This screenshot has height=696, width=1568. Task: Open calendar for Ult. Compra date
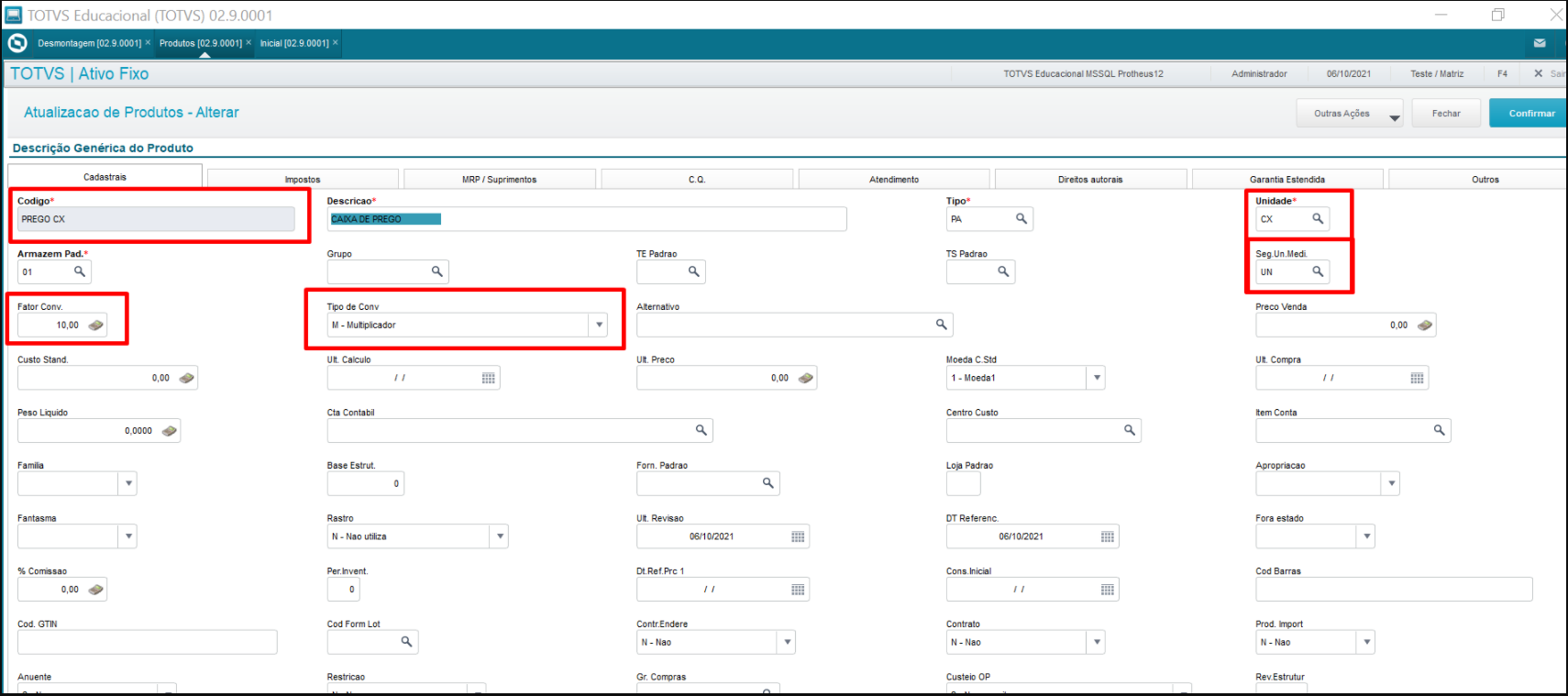tap(1417, 378)
